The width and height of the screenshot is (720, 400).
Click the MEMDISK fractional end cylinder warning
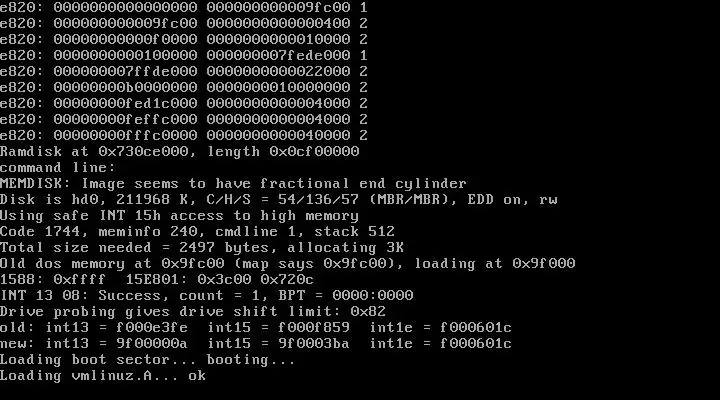pyautogui.click(x=233, y=183)
